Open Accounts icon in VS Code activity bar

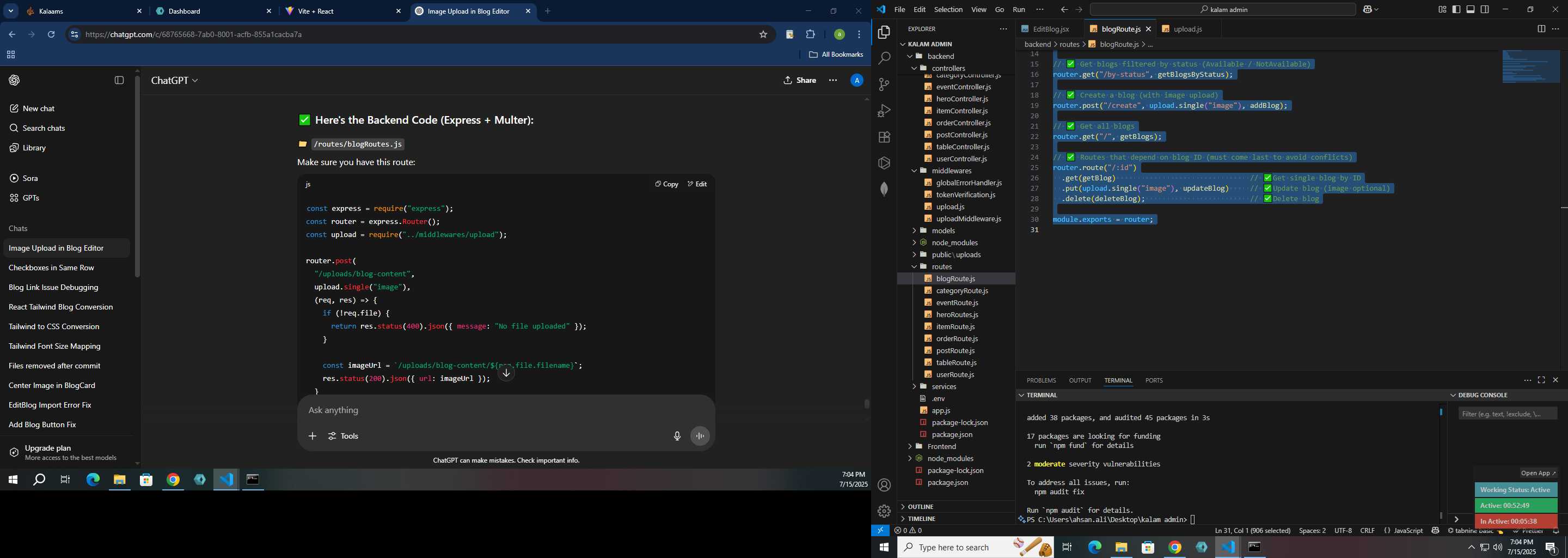pos(884,485)
